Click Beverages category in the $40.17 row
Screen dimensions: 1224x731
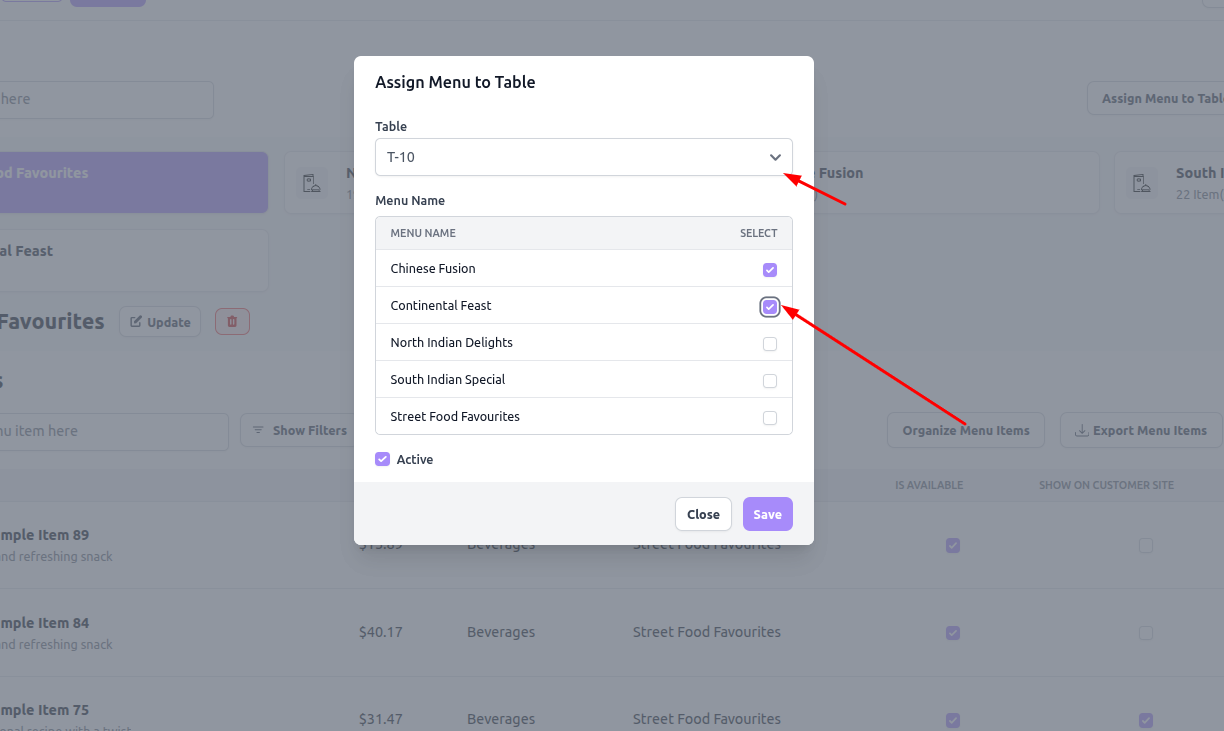tap(501, 632)
